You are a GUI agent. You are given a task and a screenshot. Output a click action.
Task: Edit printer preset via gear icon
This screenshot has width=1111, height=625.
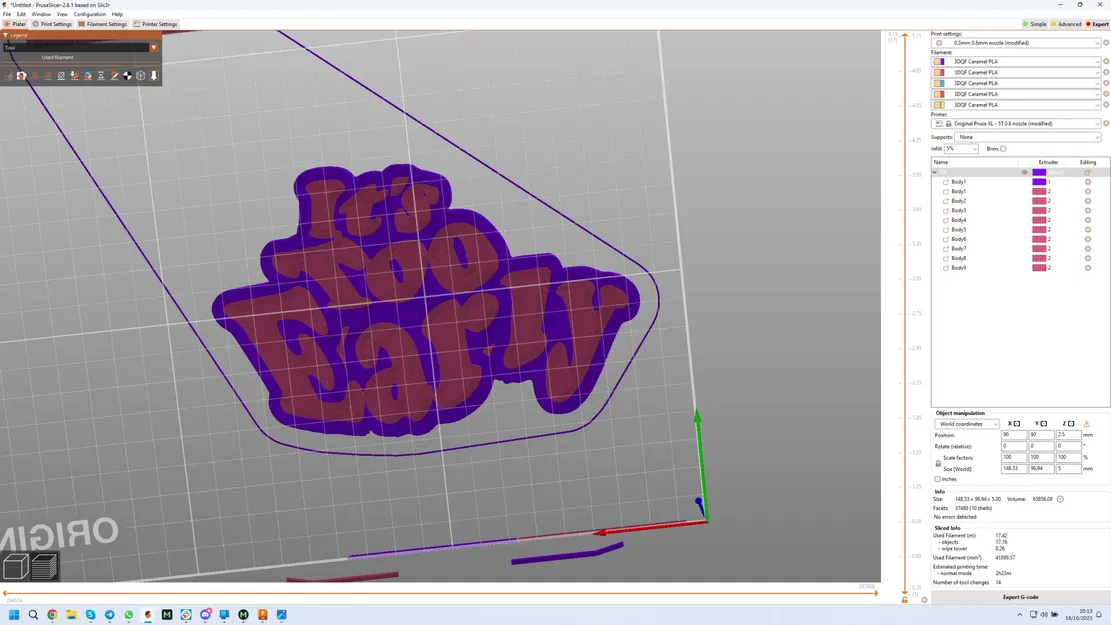pos(1106,123)
